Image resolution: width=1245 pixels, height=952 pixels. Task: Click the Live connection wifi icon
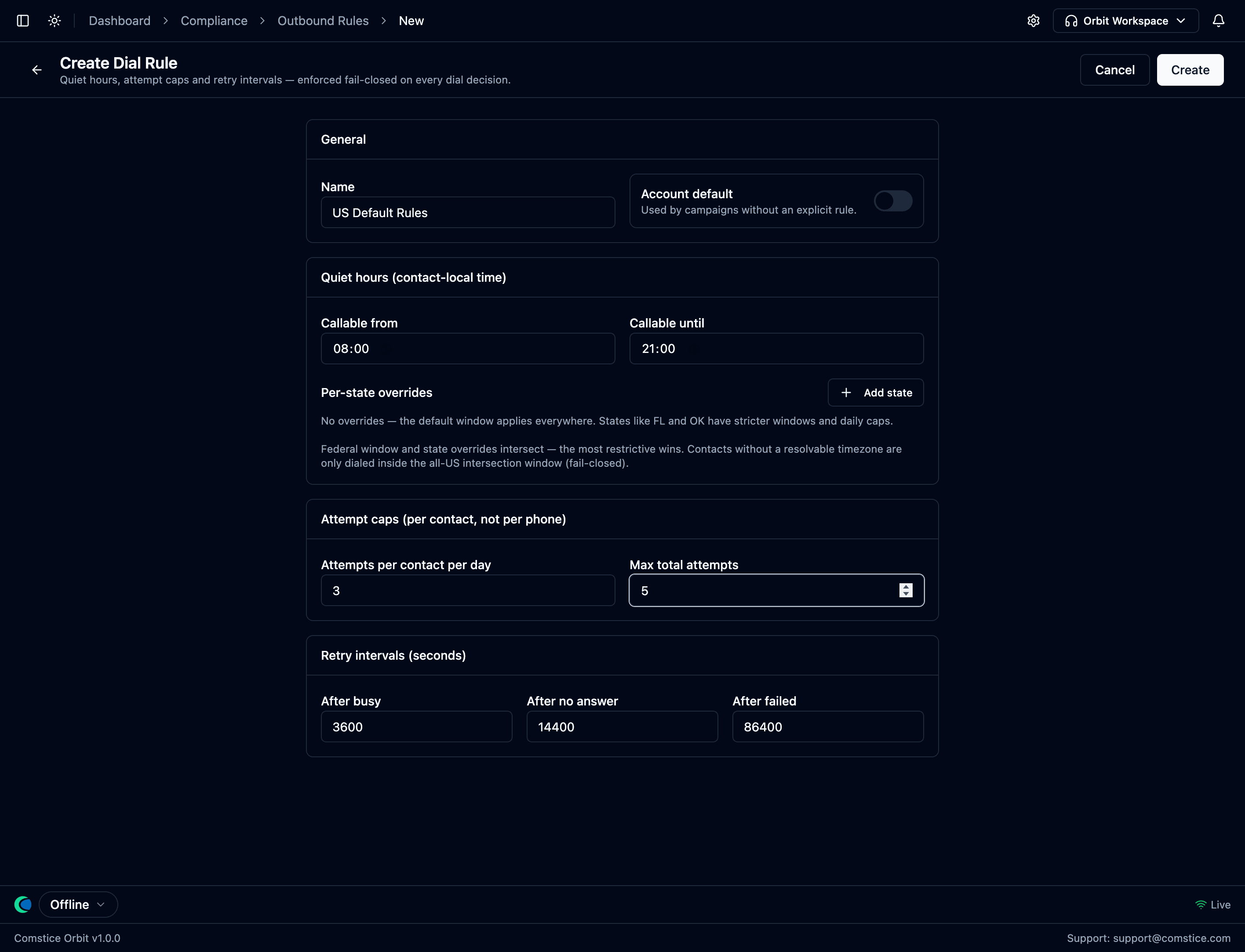(1200, 905)
